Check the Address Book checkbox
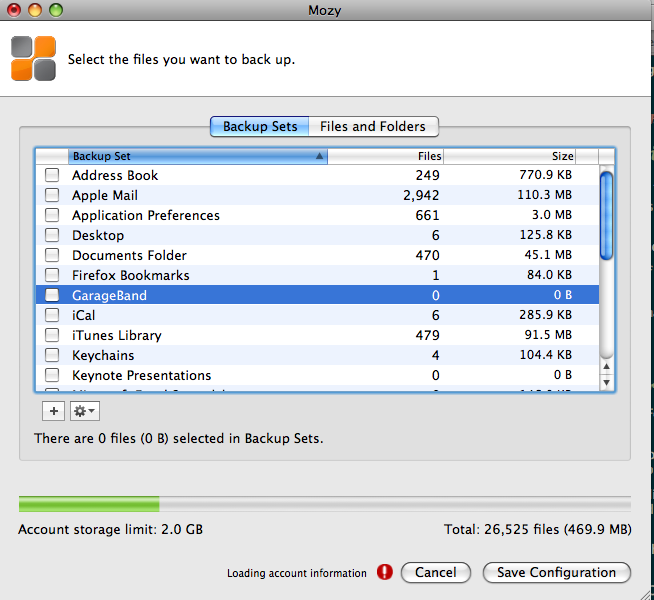The image size is (654, 600). click(52, 175)
